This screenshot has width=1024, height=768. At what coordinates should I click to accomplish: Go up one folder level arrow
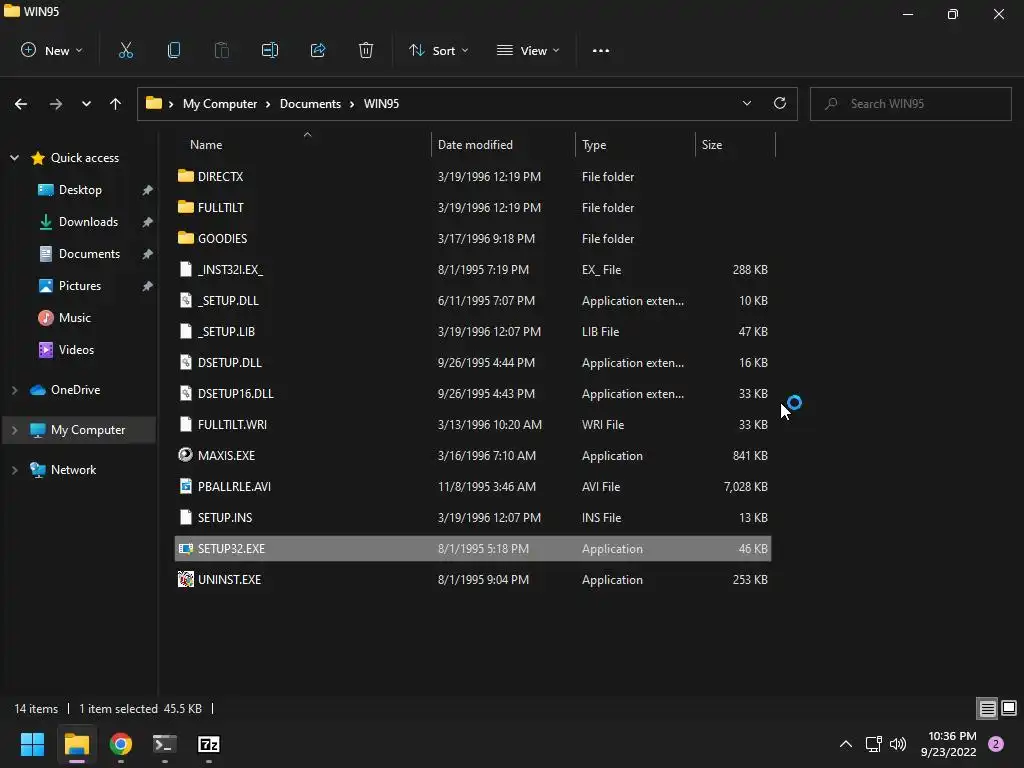click(x=116, y=104)
